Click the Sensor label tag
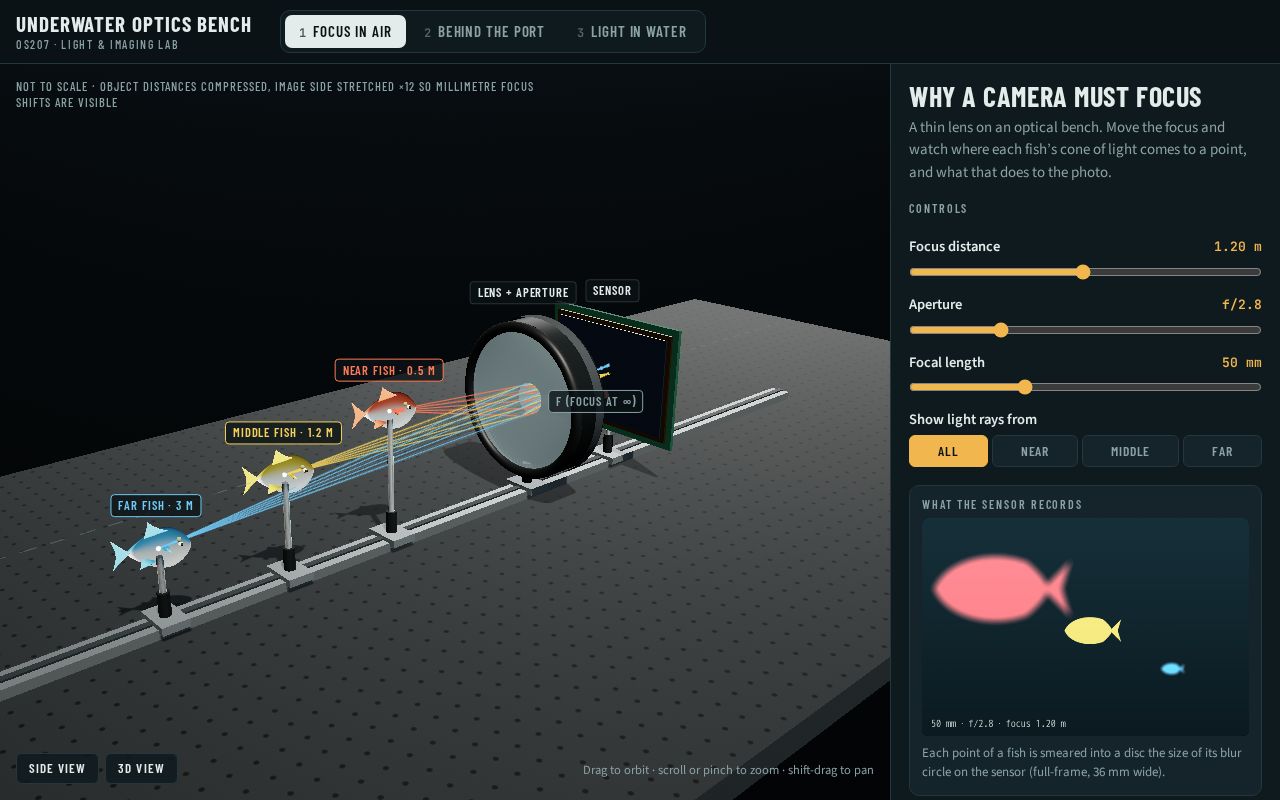Image resolution: width=1280 pixels, height=800 pixels. coord(612,291)
